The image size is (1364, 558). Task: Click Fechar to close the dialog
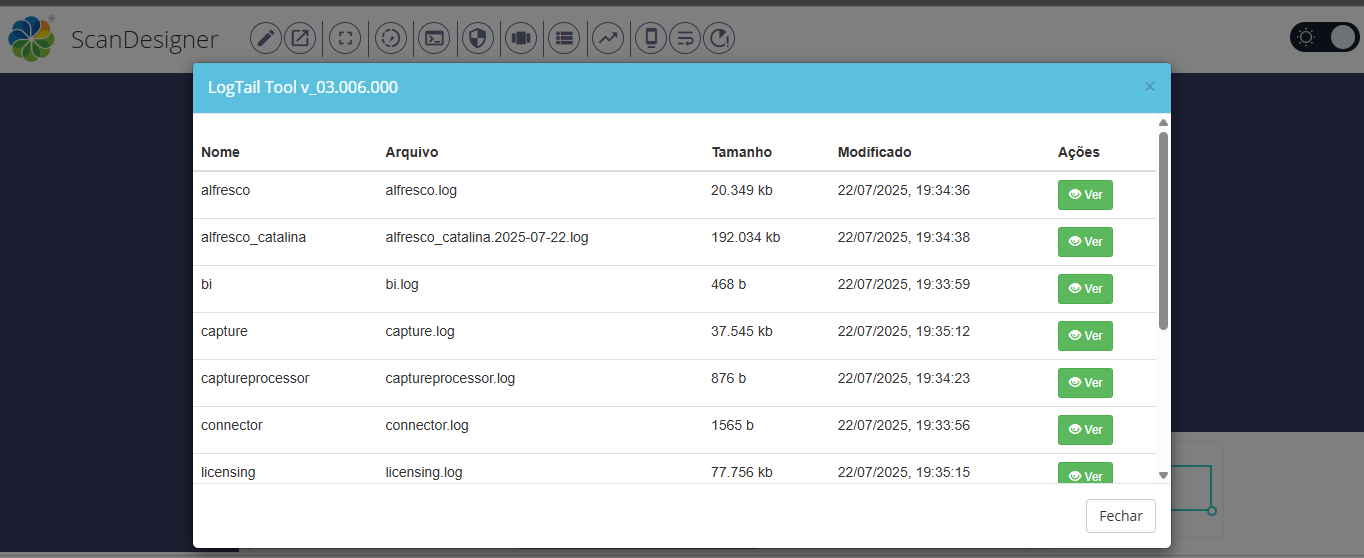point(1120,516)
